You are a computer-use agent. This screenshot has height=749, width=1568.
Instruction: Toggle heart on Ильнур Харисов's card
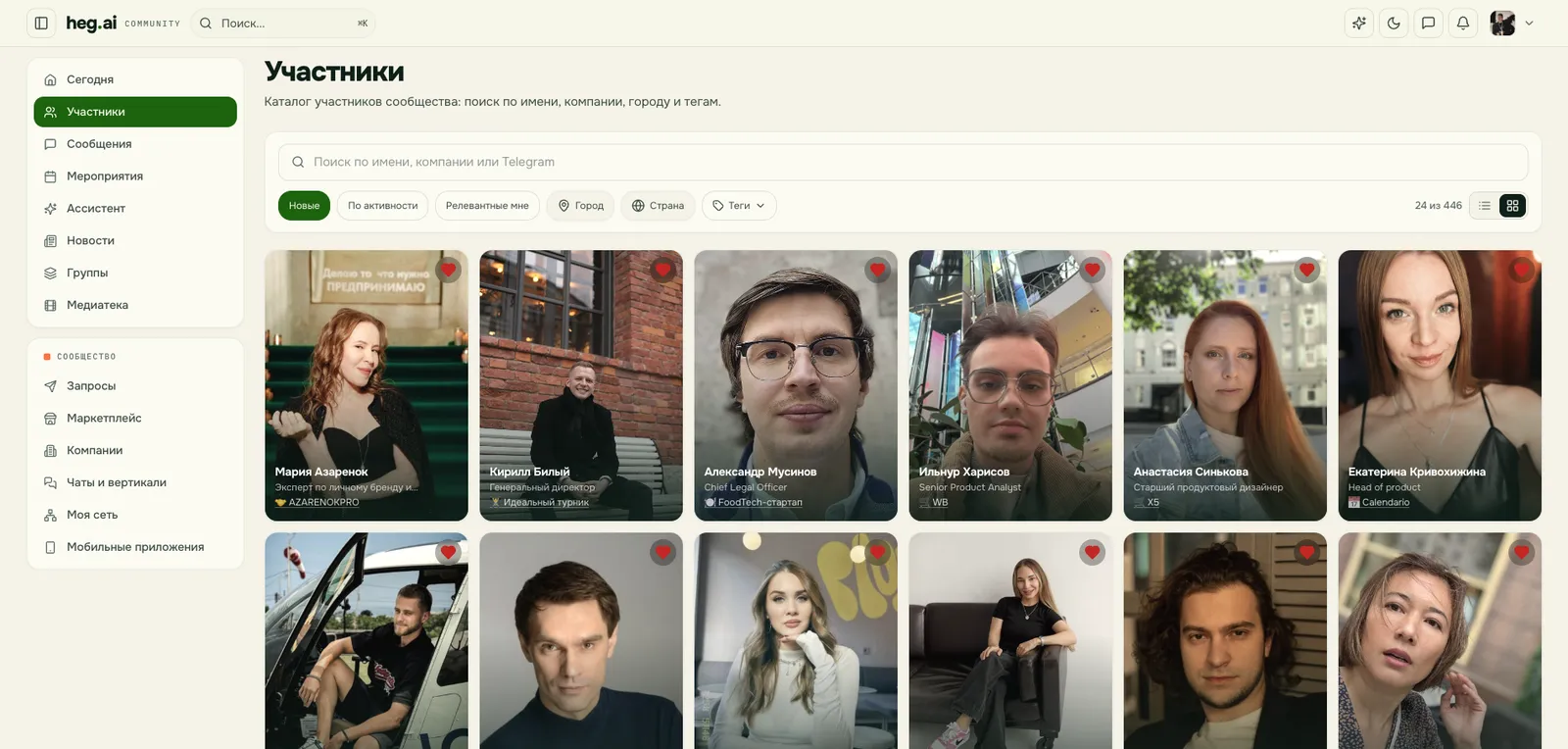click(x=1092, y=270)
